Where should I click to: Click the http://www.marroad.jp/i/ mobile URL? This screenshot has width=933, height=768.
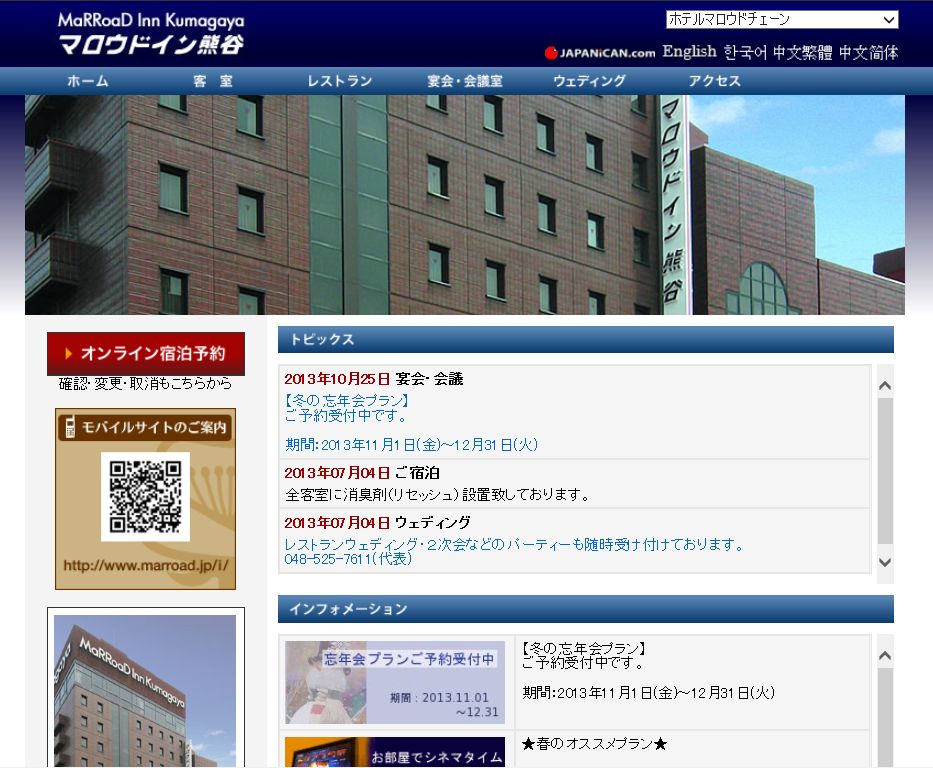coord(146,565)
